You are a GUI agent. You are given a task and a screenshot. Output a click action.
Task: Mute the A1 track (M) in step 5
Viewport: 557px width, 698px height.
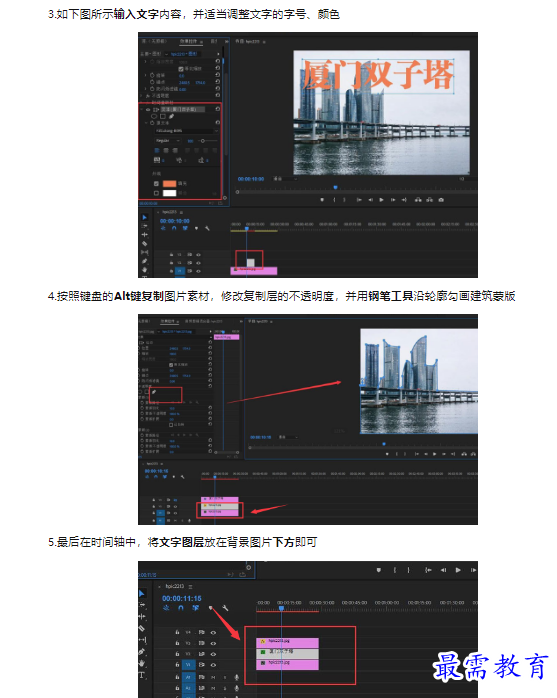213,677
